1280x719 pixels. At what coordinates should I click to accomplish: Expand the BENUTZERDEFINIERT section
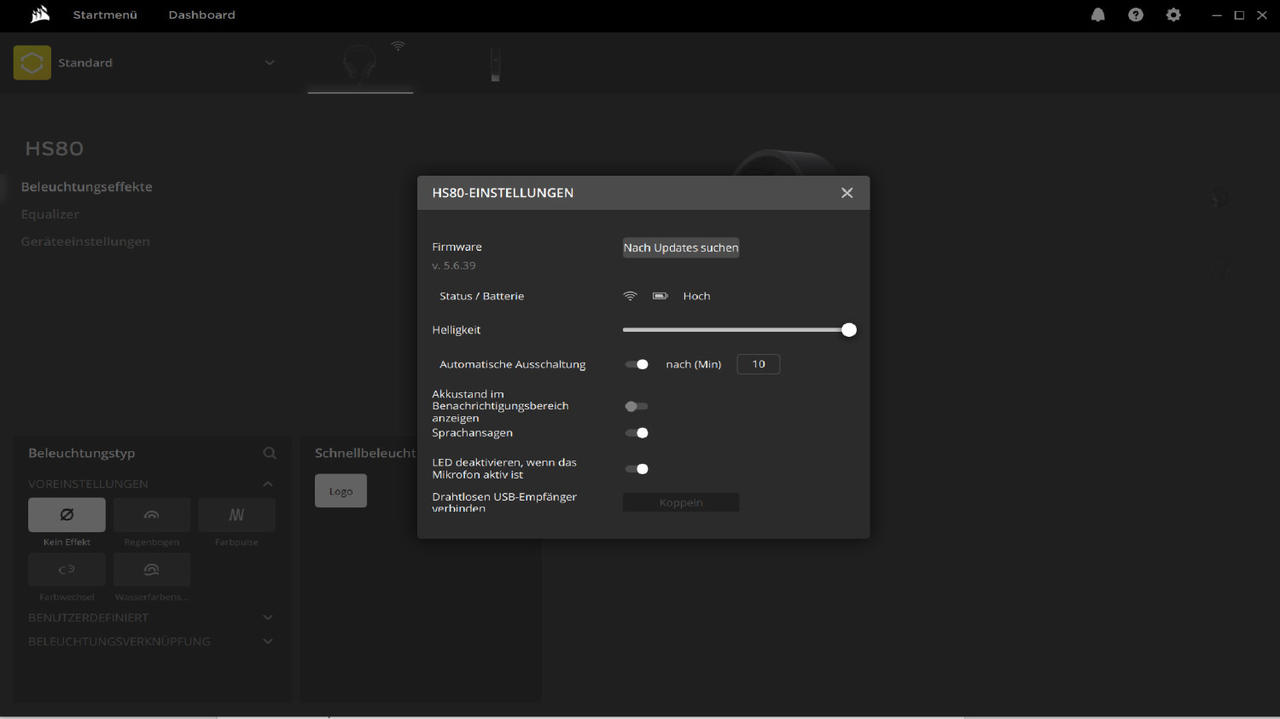coord(268,618)
